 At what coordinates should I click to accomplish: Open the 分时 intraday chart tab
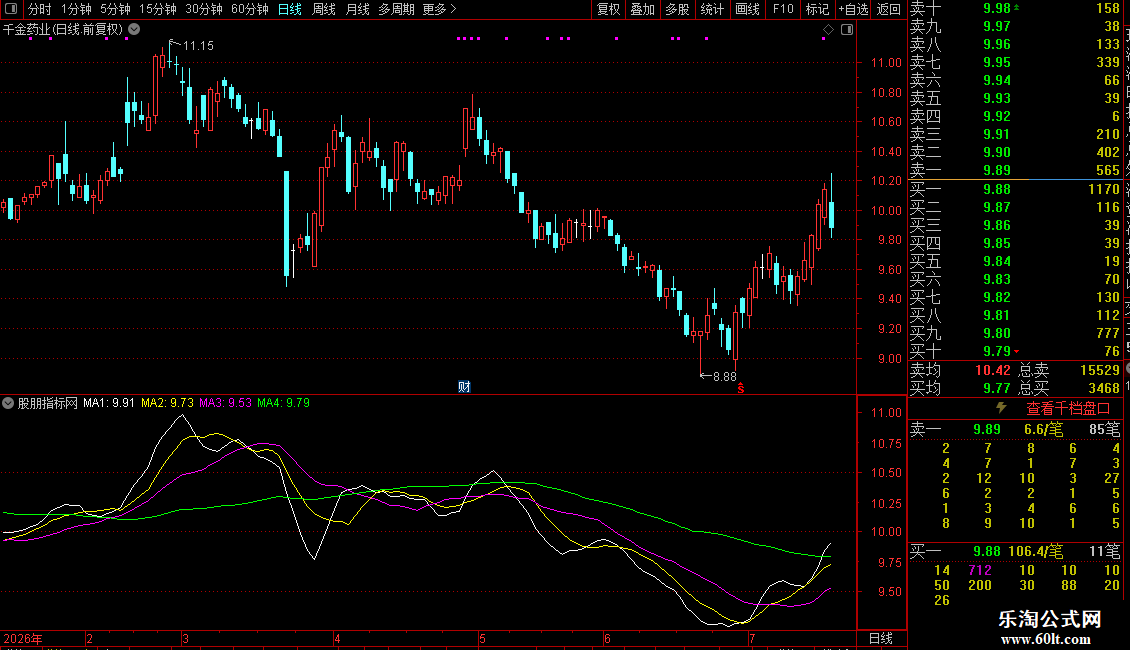pos(40,9)
